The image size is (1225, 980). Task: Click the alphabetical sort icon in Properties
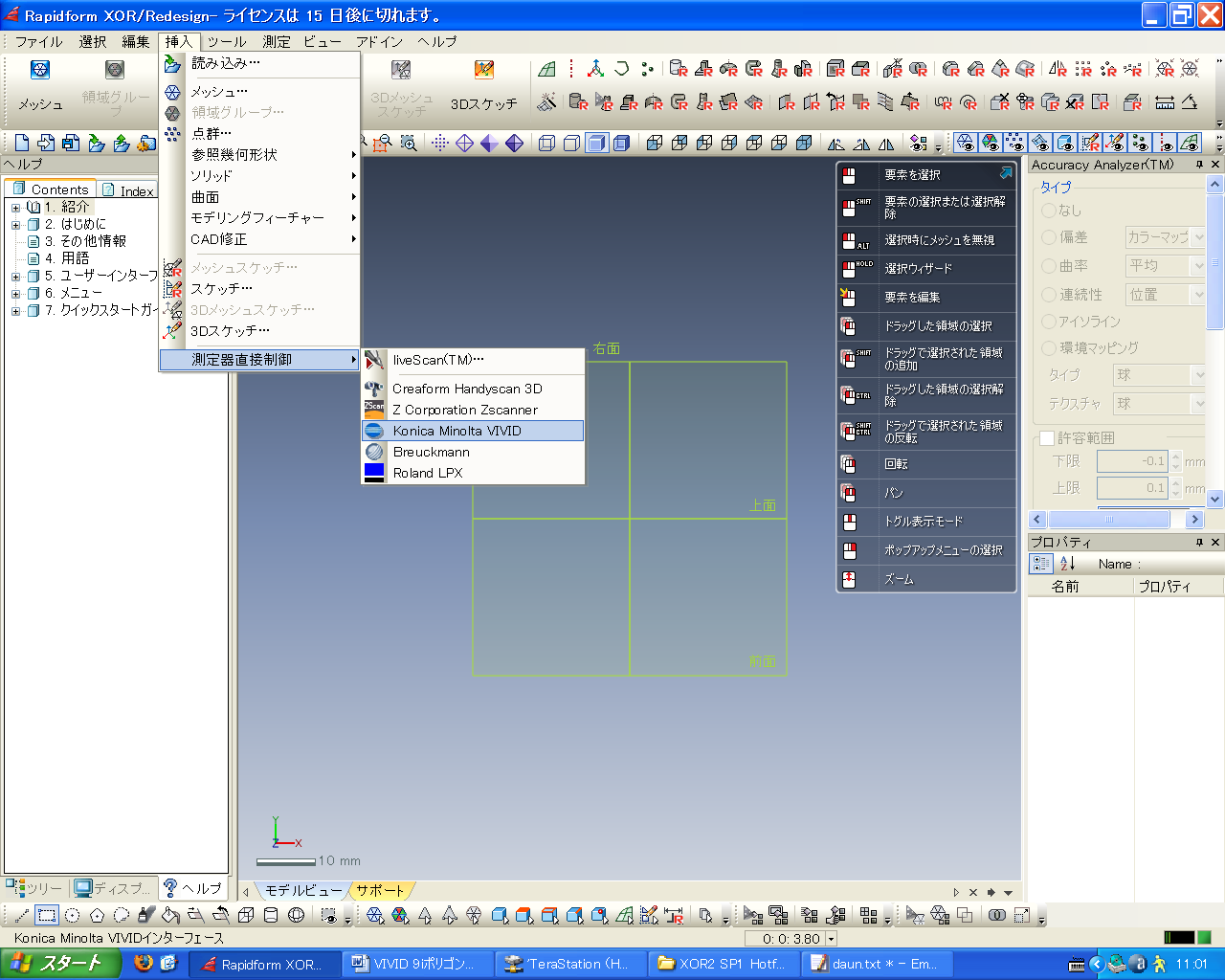pyautogui.click(x=1068, y=564)
